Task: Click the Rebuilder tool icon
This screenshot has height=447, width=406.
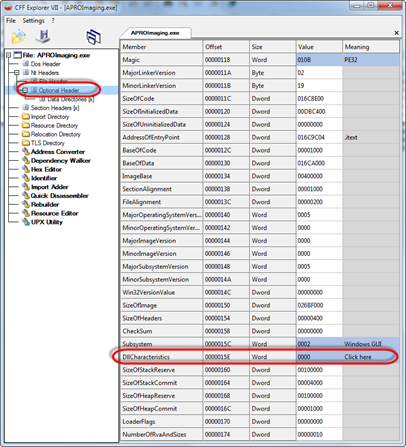Action: point(26,204)
